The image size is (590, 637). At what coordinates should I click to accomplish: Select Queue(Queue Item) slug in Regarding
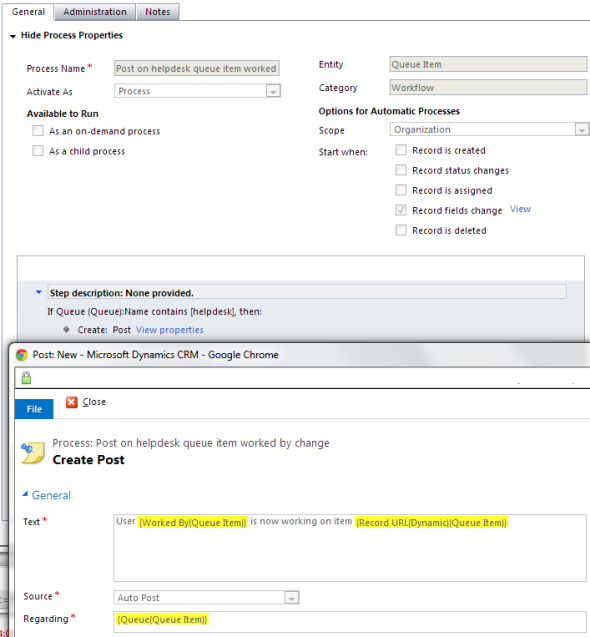(162, 620)
